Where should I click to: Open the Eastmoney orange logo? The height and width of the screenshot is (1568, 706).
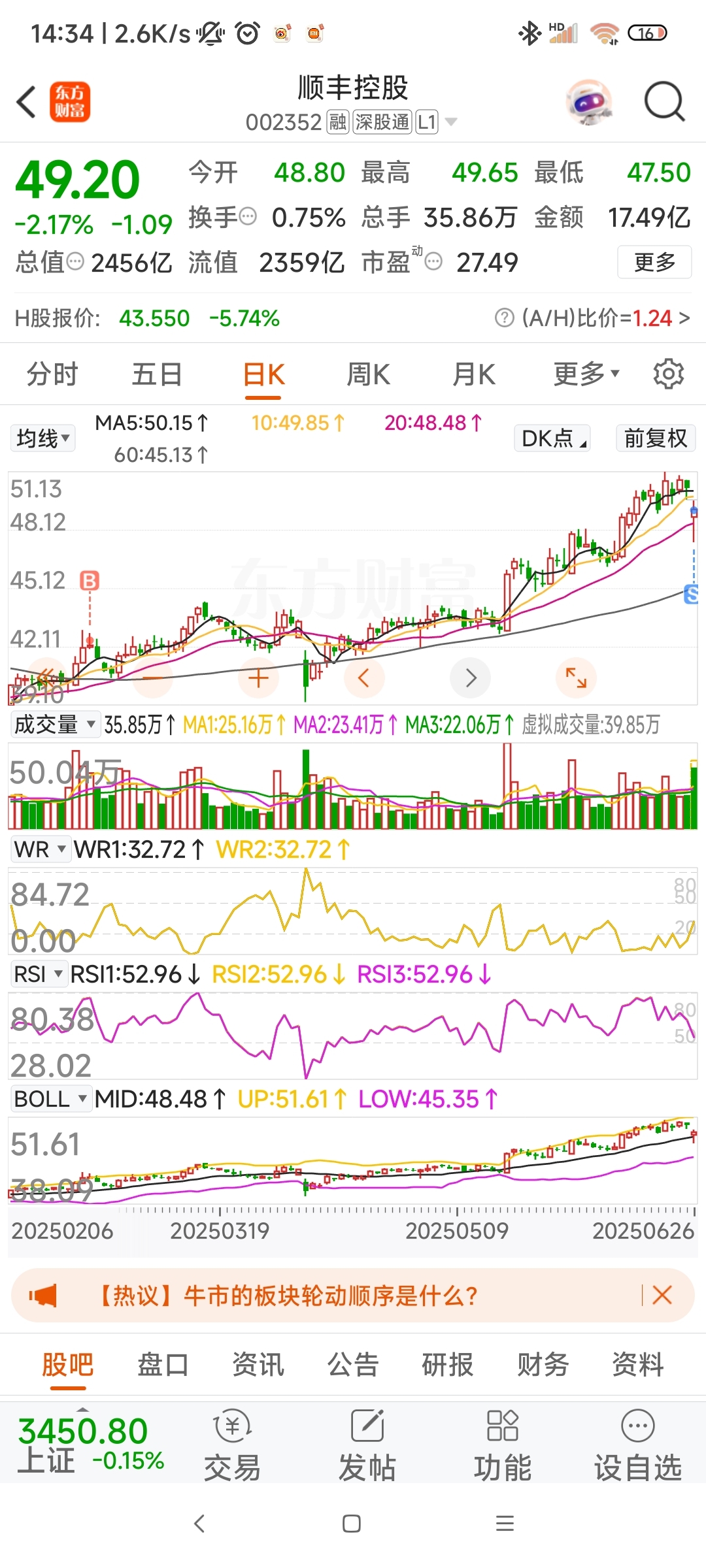pyautogui.click(x=70, y=102)
